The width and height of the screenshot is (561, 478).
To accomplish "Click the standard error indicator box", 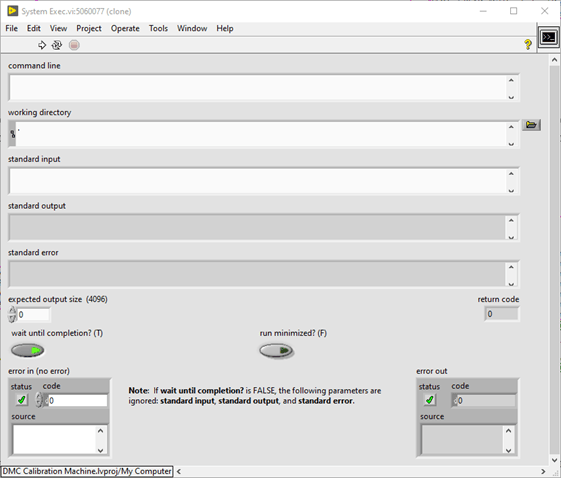I will [257, 274].
